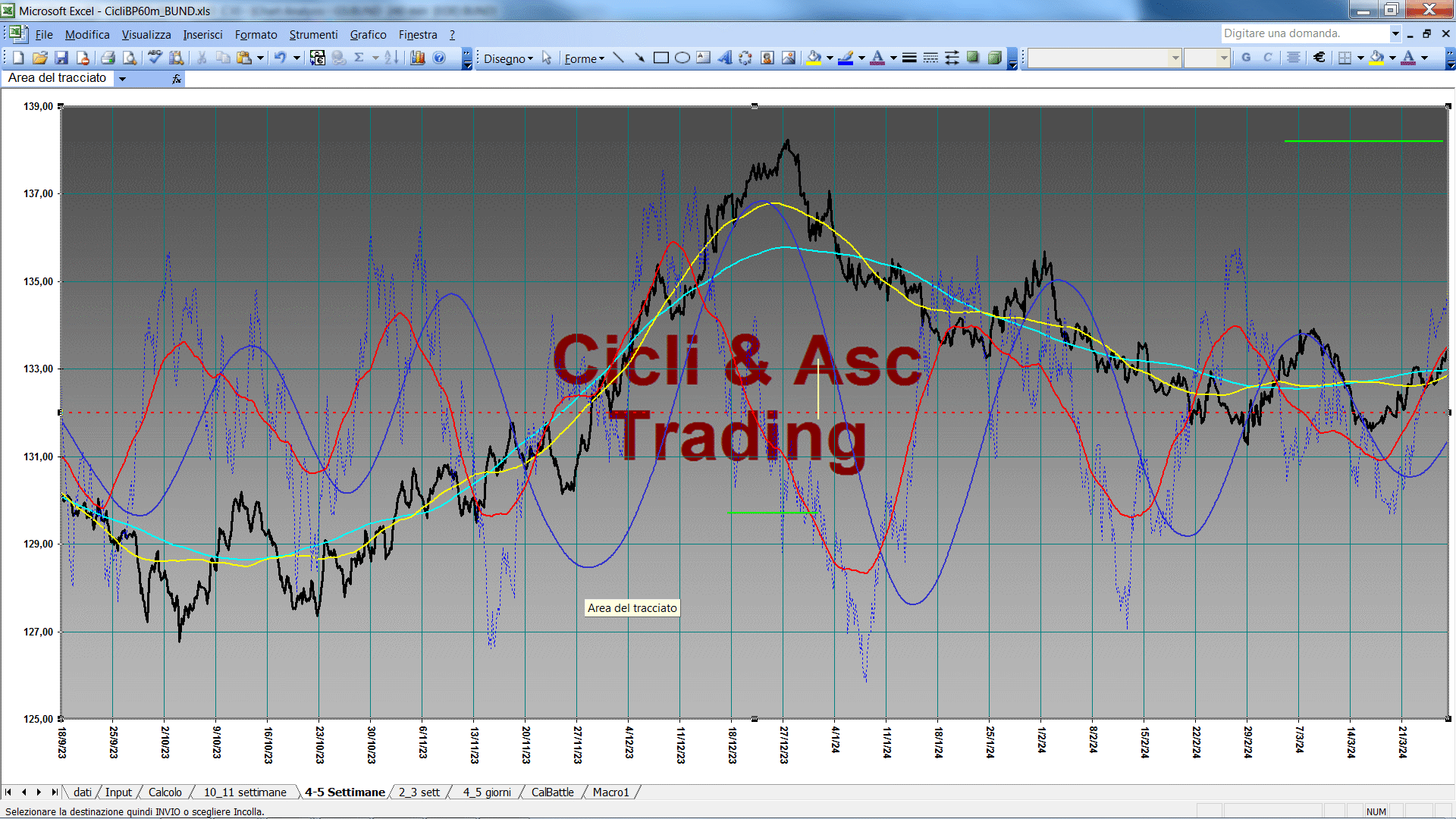Select the Rectangle drawing tool
This screenshot has height=819, width=1456.
tap(661, 58)
